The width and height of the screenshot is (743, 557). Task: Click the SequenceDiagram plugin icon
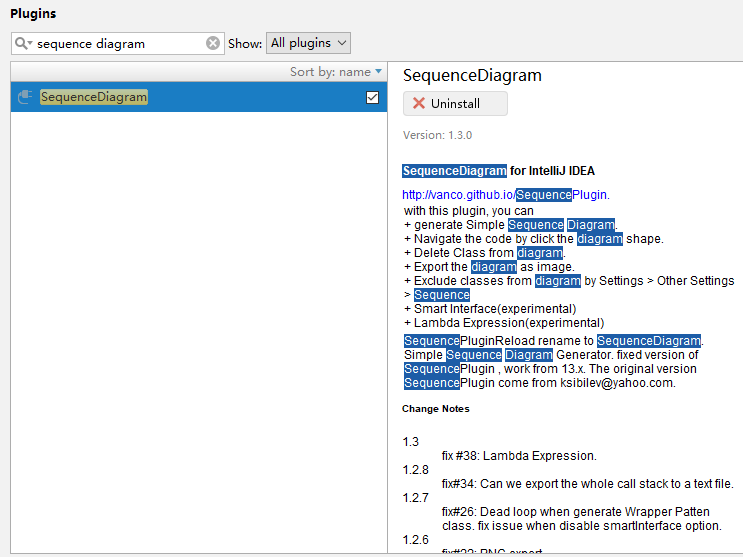[25, 97]
